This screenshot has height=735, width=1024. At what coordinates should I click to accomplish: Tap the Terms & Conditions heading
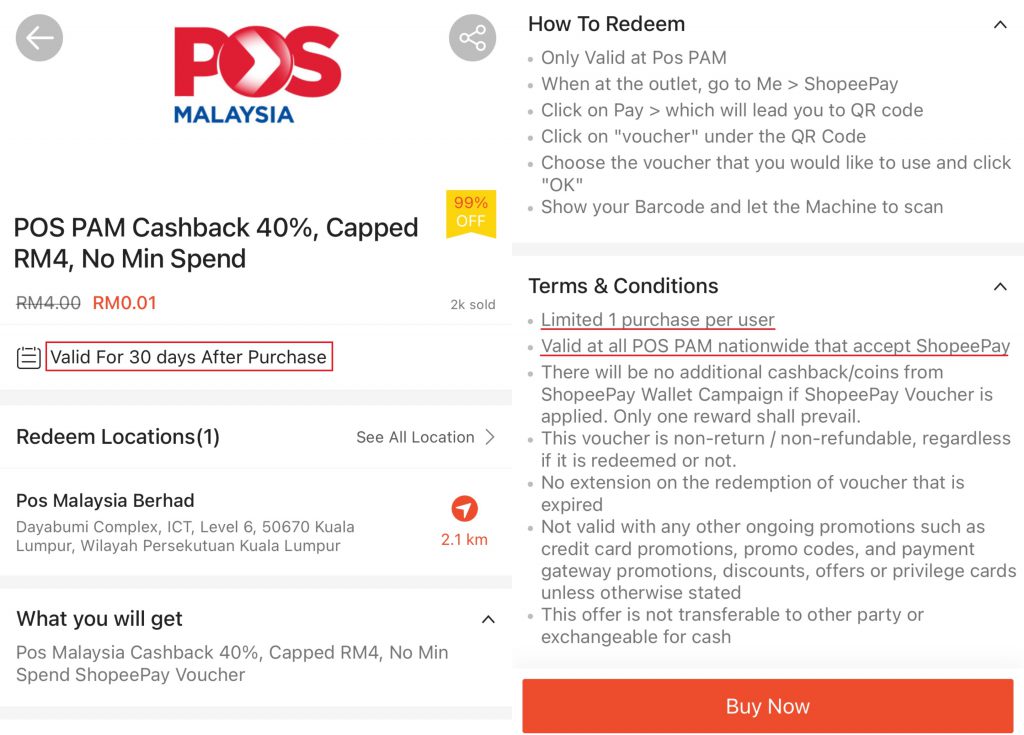pyautogui.click(x=623, y=286)
